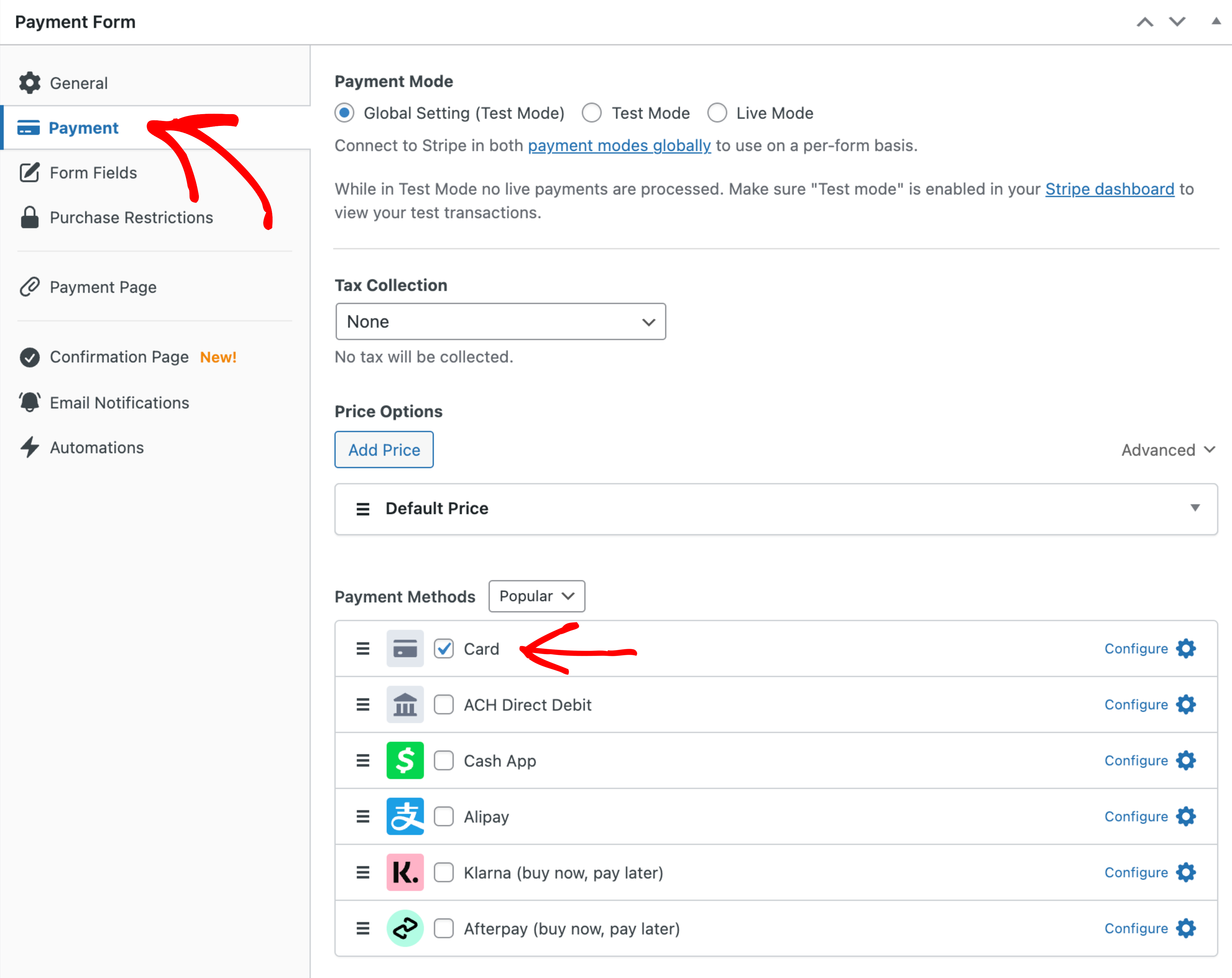Click the Add Price button
This screenshot has width=1232, height=978.
[x=384, y=450]
